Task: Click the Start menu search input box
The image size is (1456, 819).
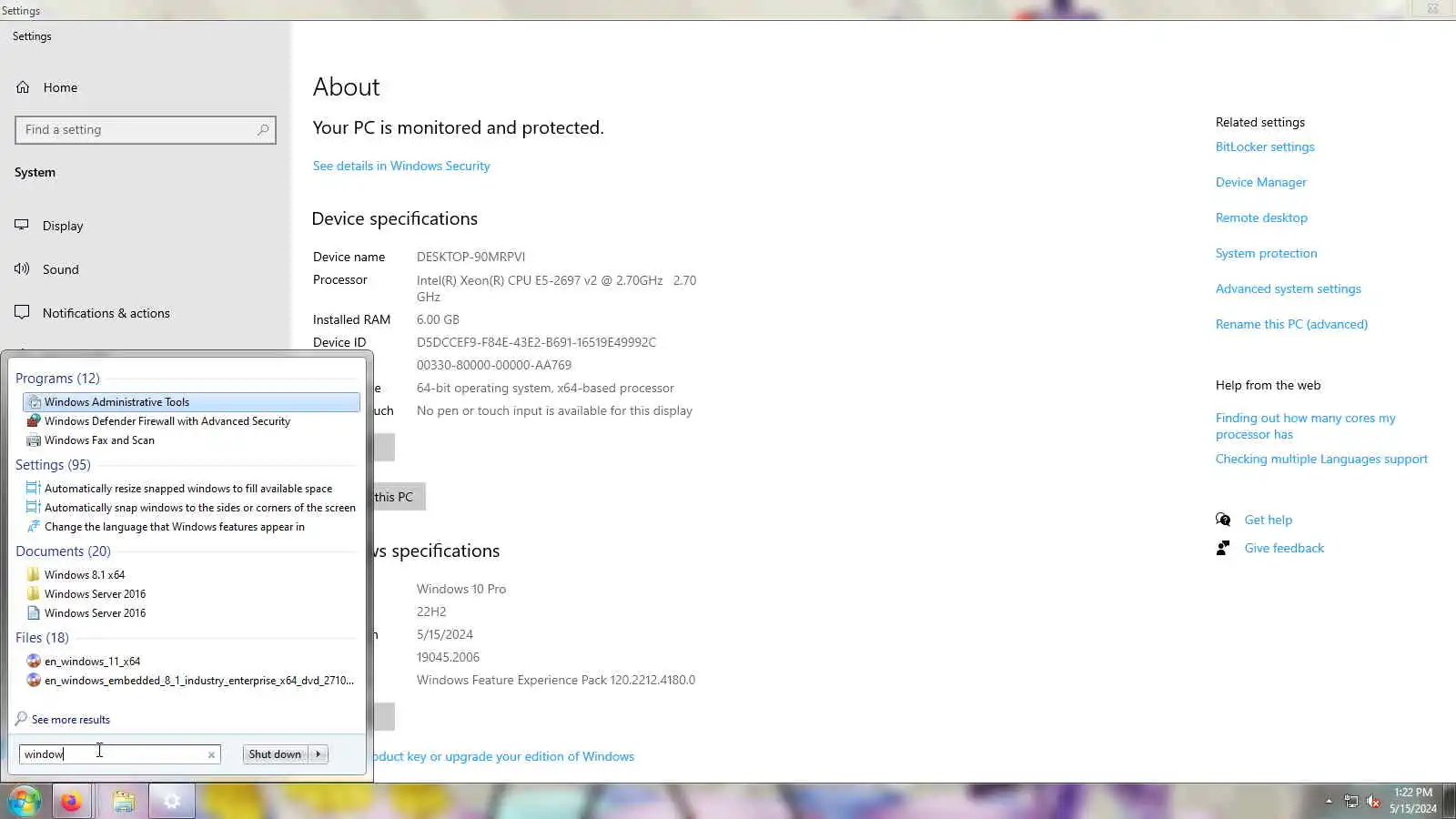Action: (x=119, y=754)
